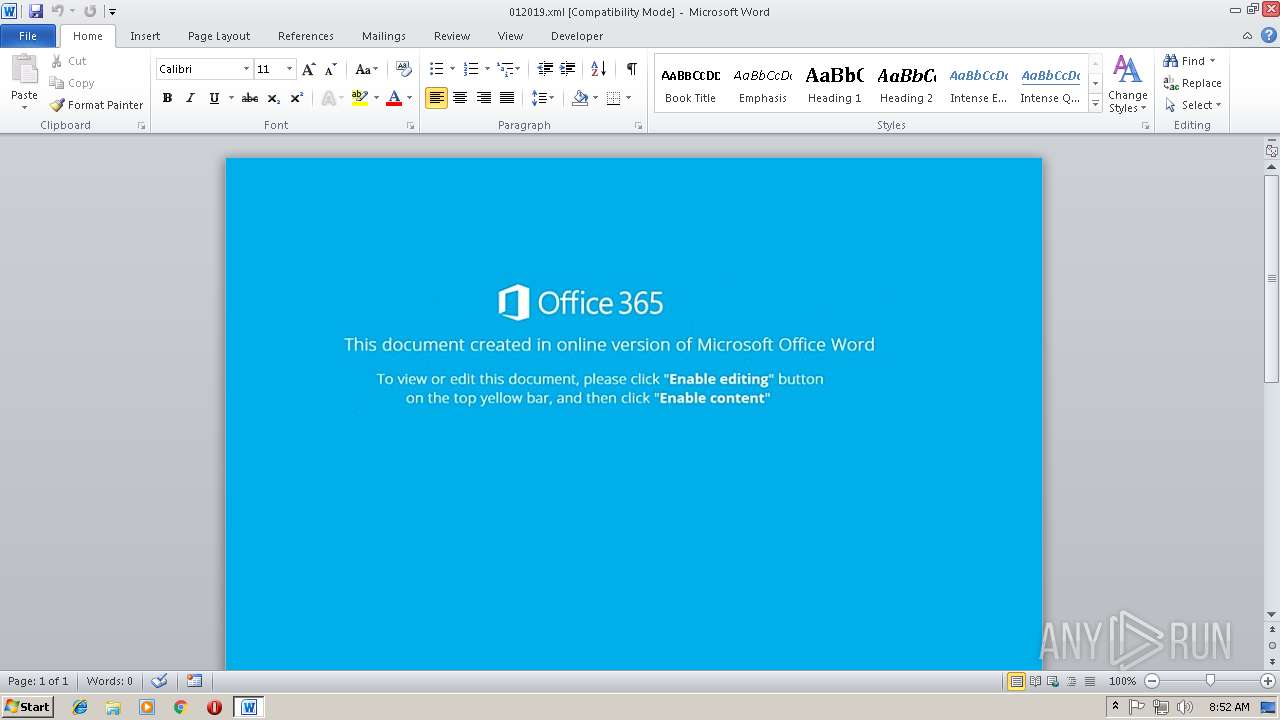1280x720 pixels.
Task: Apply superscript formatting
Action: tap(296, 98)
